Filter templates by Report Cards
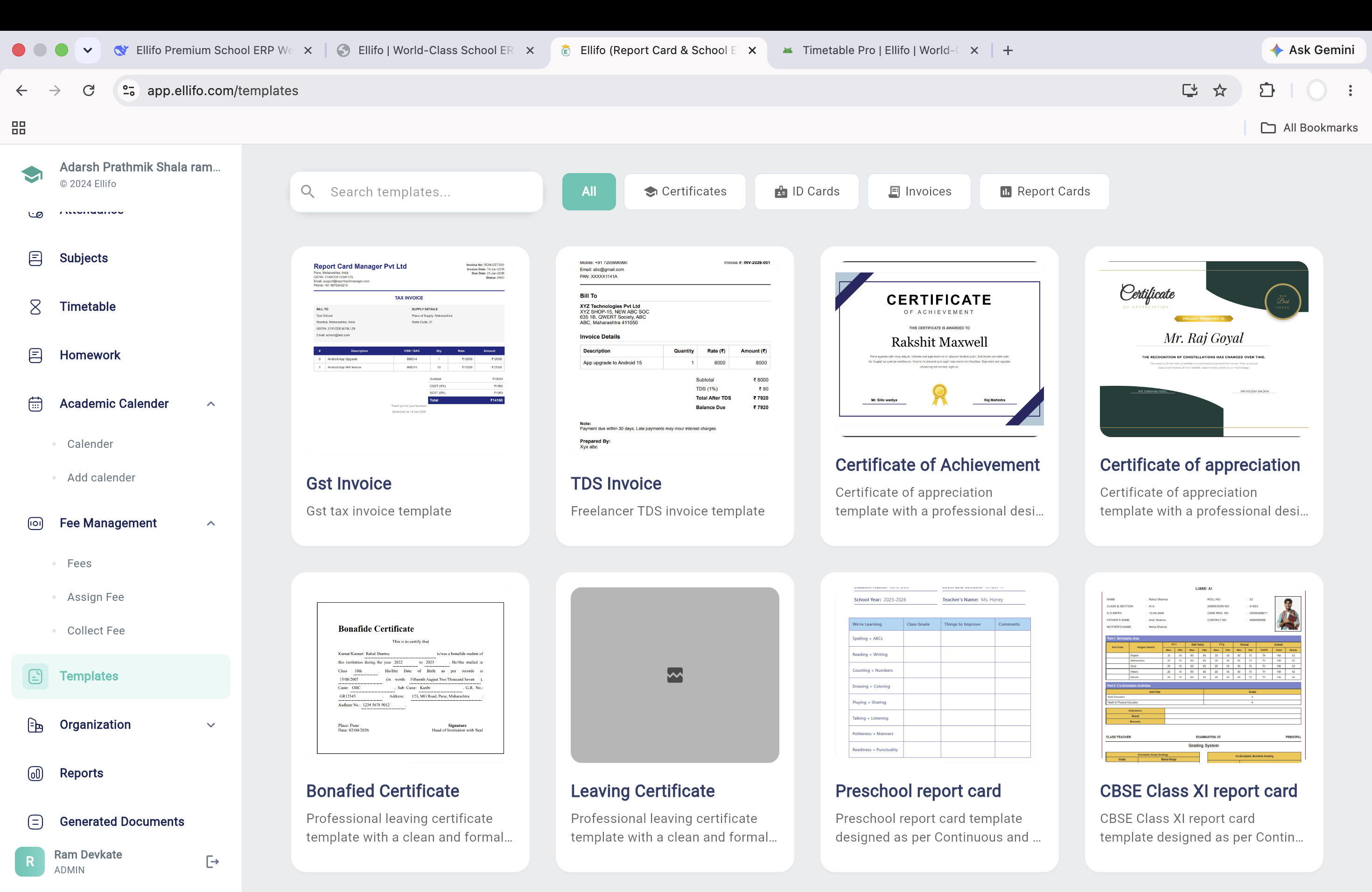Screen dimensions: 1372x892 1044,191
